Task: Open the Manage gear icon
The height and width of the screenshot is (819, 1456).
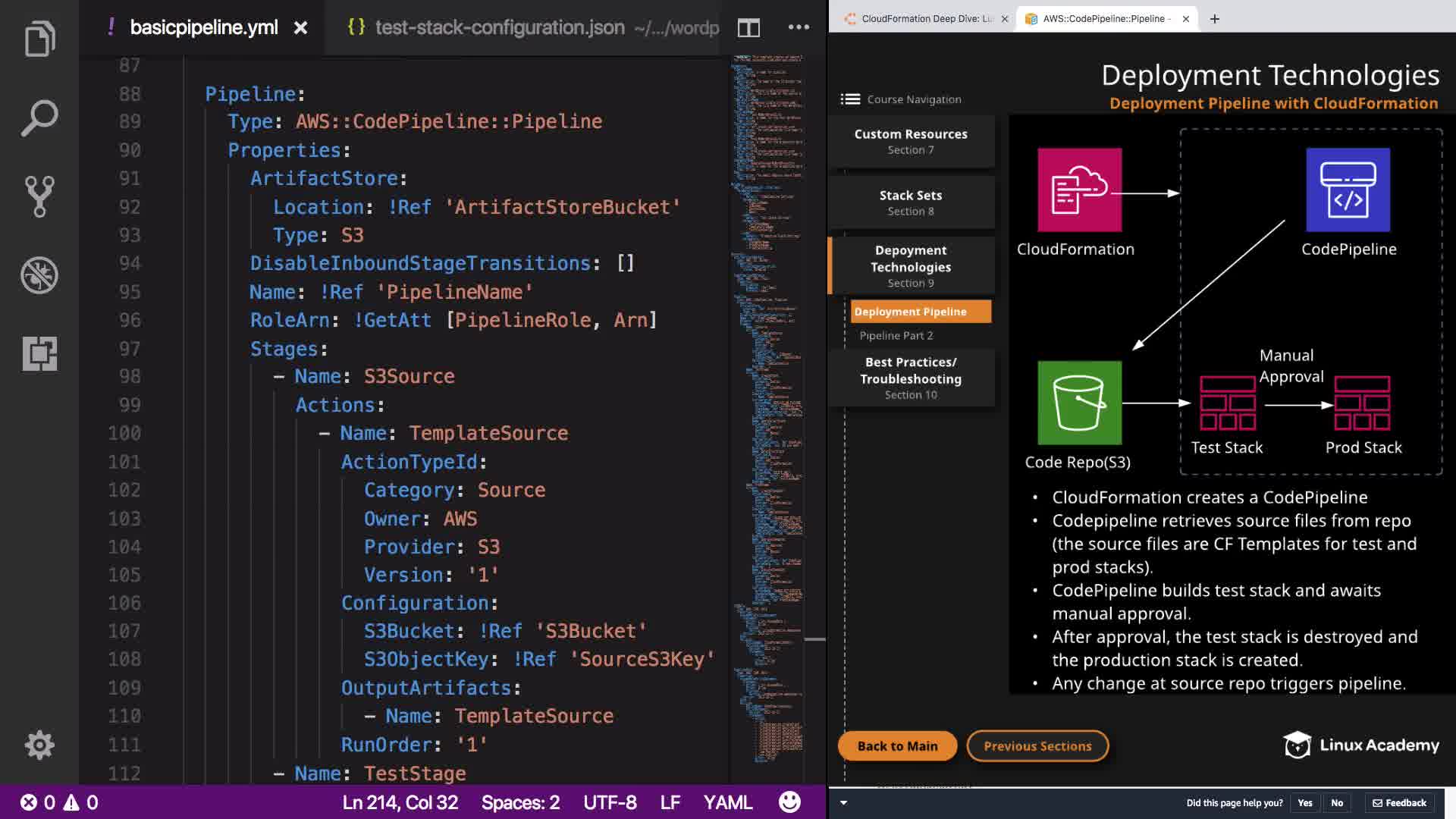Action: [39, 745]
